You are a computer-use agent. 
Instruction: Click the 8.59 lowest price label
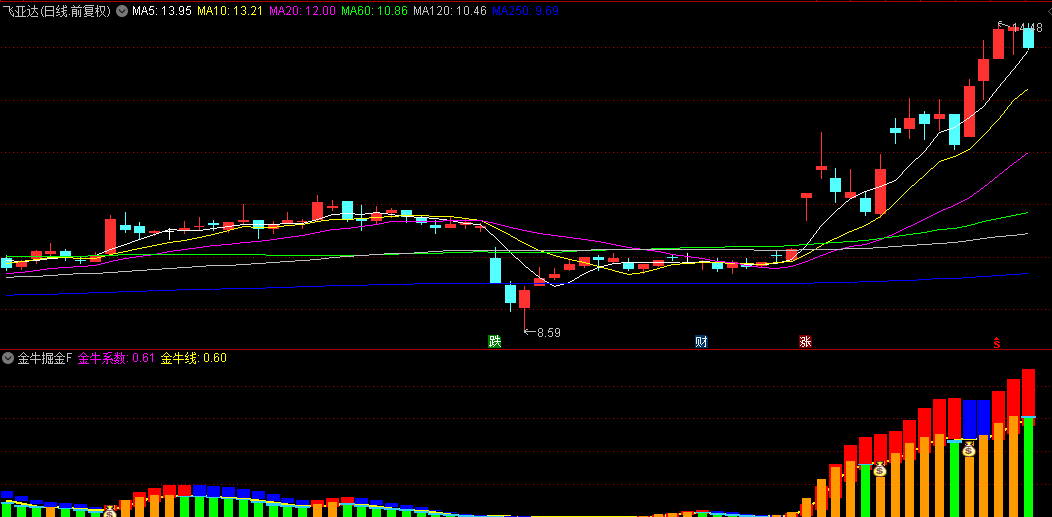[549, 331]
